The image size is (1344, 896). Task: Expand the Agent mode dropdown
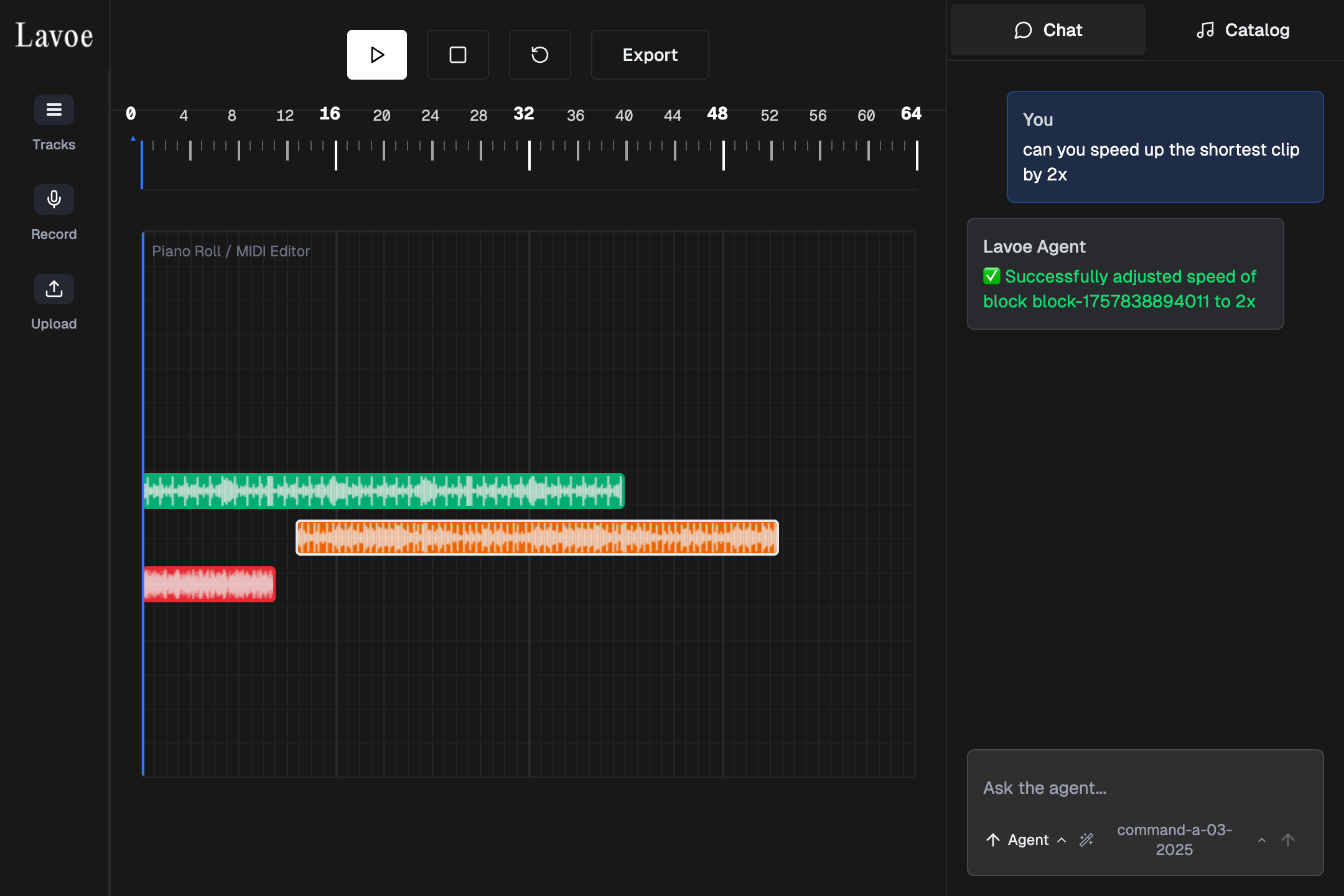pos(1028,840)
